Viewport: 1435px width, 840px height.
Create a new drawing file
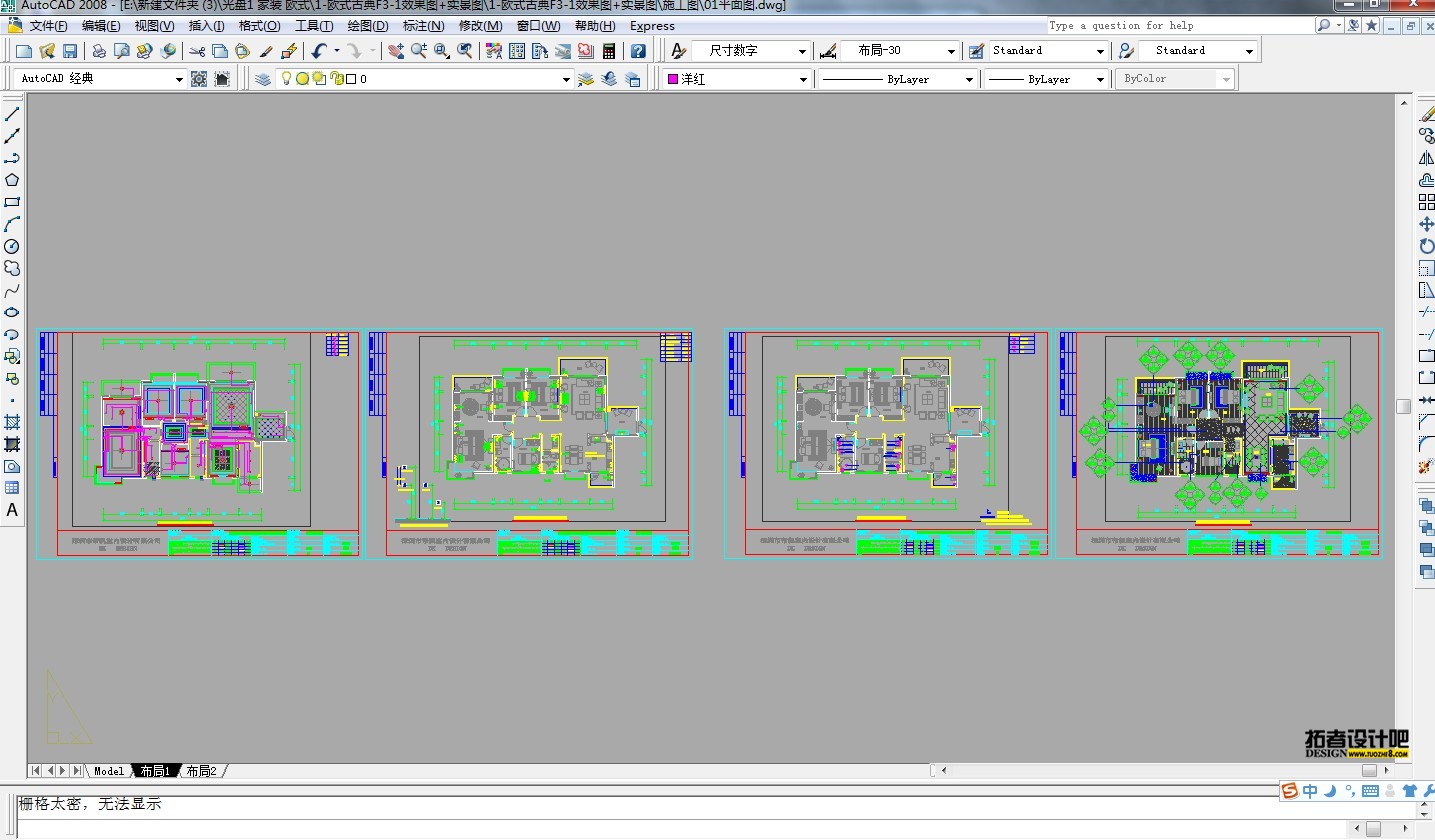[x=24, y=50]
